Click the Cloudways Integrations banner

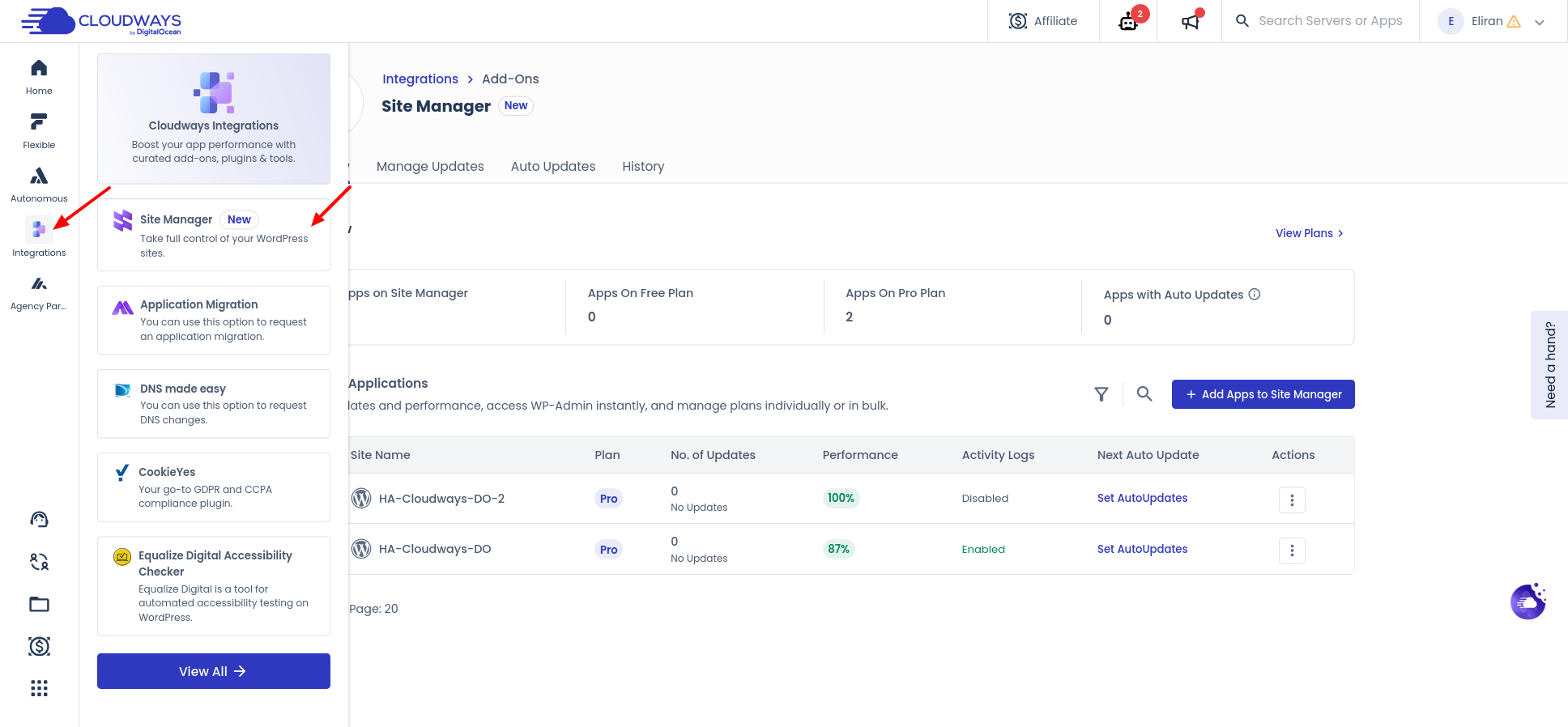[214, 119]
